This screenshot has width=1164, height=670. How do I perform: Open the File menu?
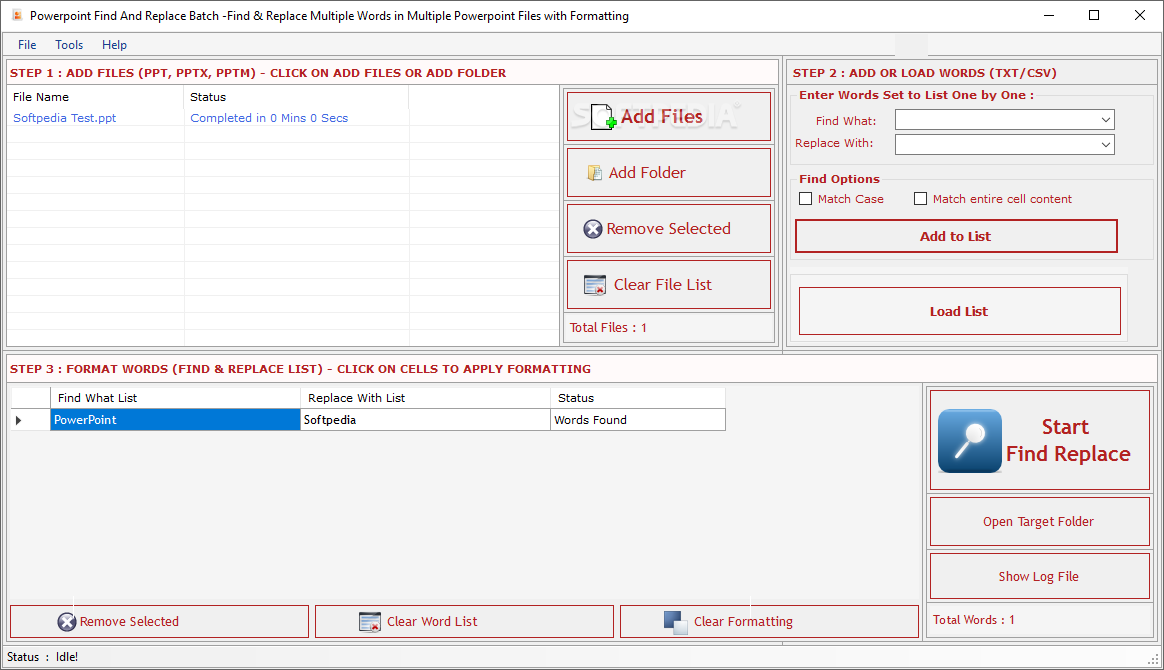tap(27, 45)
